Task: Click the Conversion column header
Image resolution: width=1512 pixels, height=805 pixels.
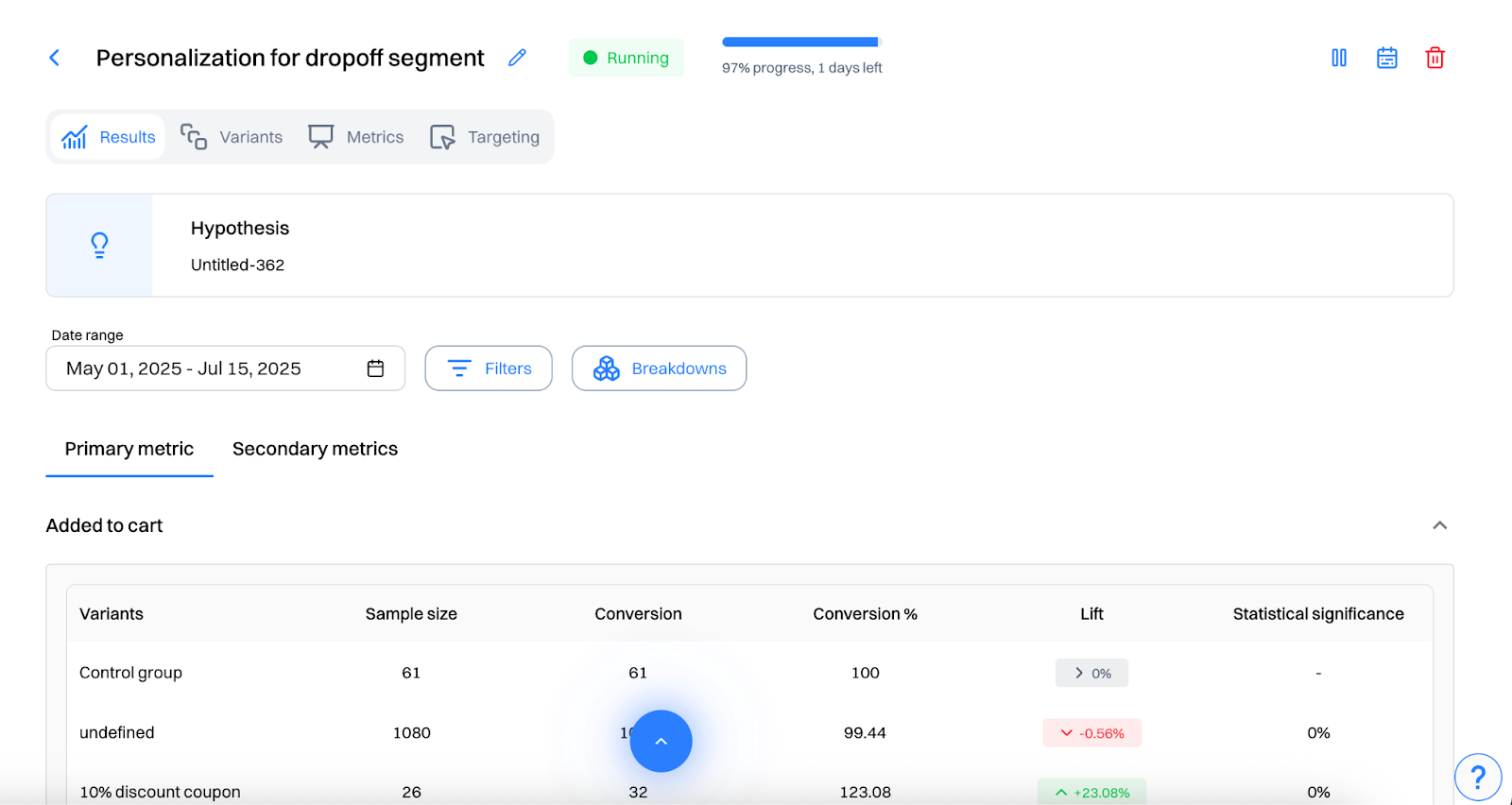Action: [x=638, y=614]
